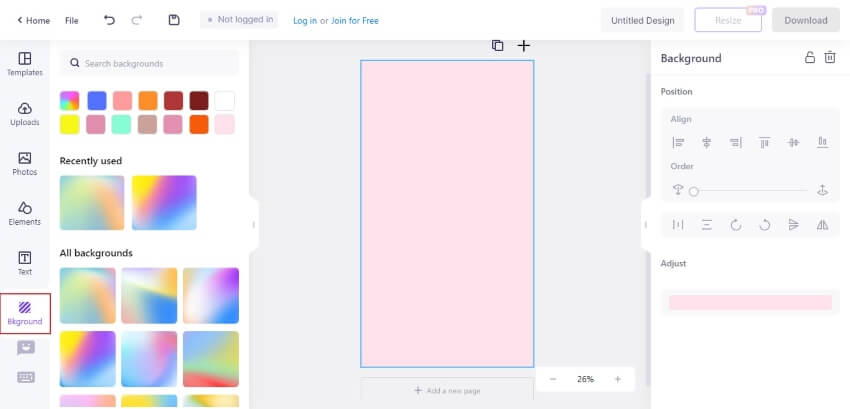The height and width of the screenshot is (409, 850).
Task: Distribute horizontally
Action: point(678,225)
